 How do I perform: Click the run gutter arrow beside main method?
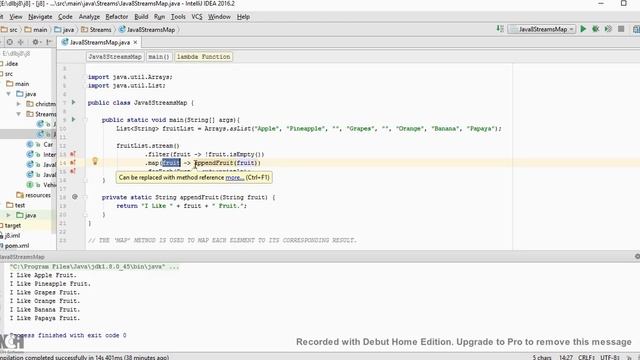(x=73, y=119)
